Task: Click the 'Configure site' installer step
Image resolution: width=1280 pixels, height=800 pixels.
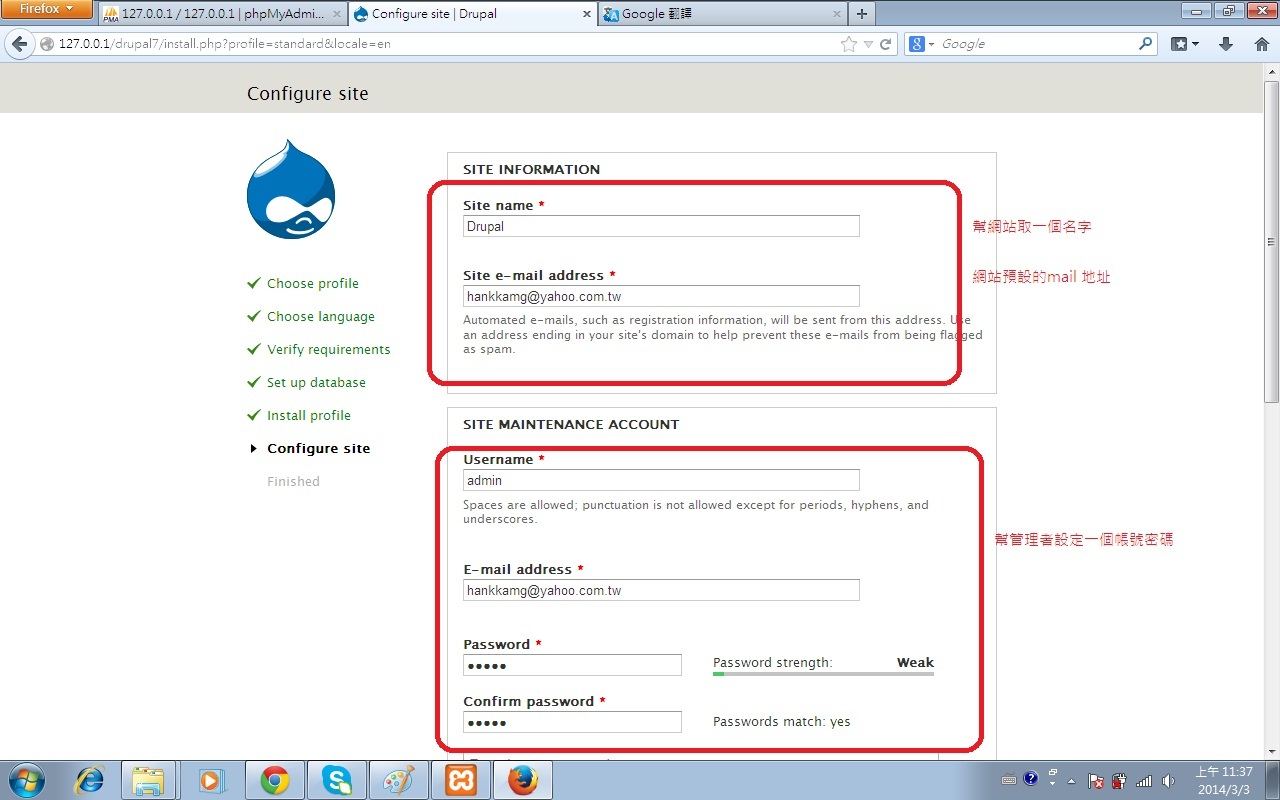Action: click(x=318, y=448)
